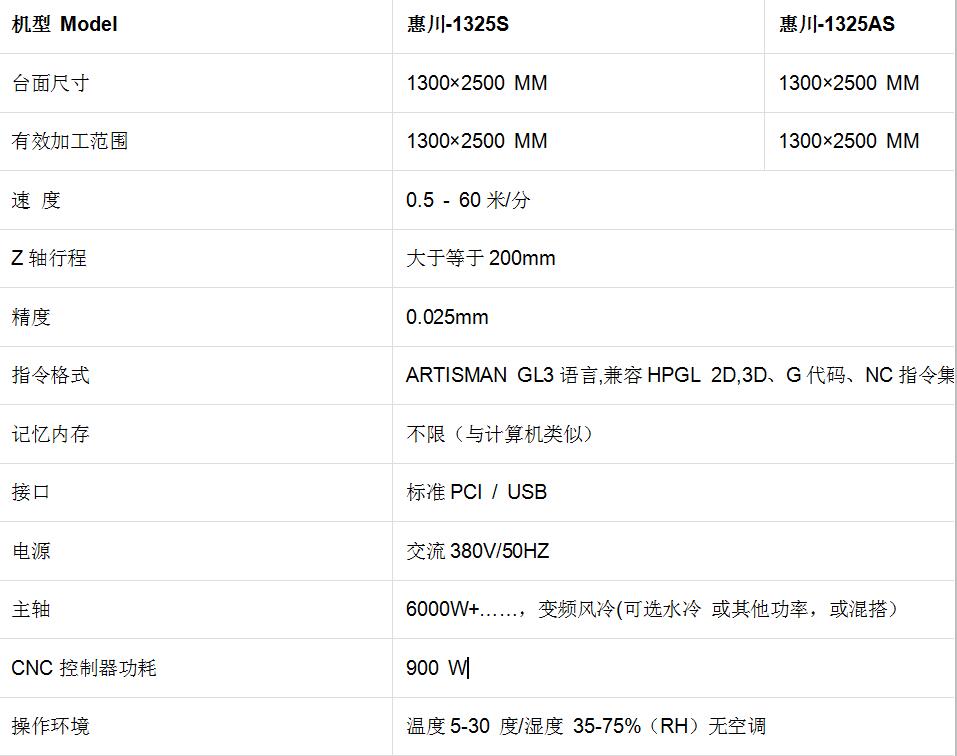The width and height of the screenshot is (957, 756).
Task: Click the 惠川-1325AS column header
Action: (837, 25)
